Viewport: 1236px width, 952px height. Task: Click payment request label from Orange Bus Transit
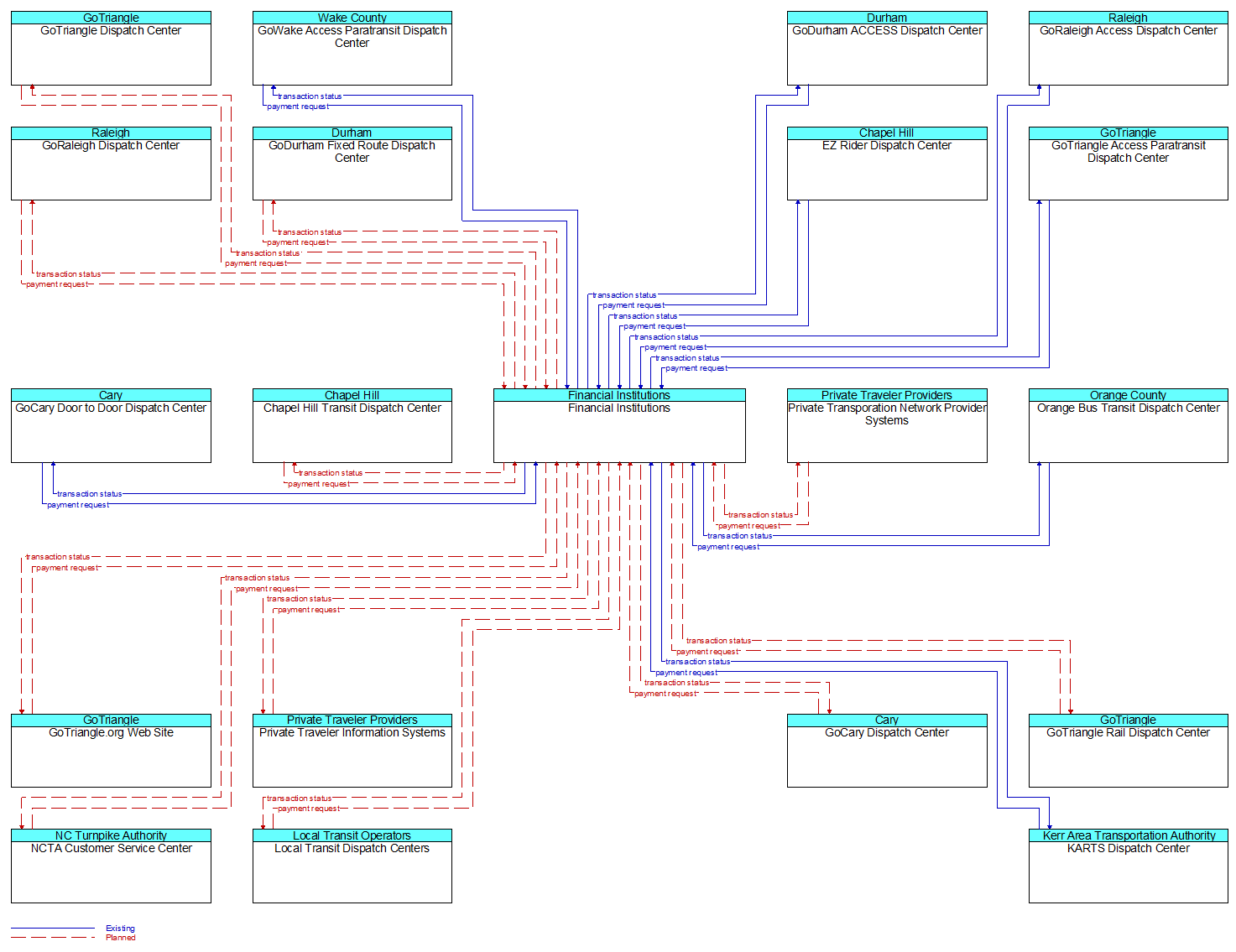(728, 547)
